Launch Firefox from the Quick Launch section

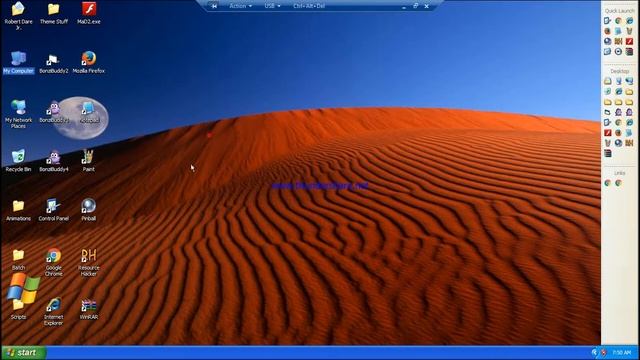[607, 31]
